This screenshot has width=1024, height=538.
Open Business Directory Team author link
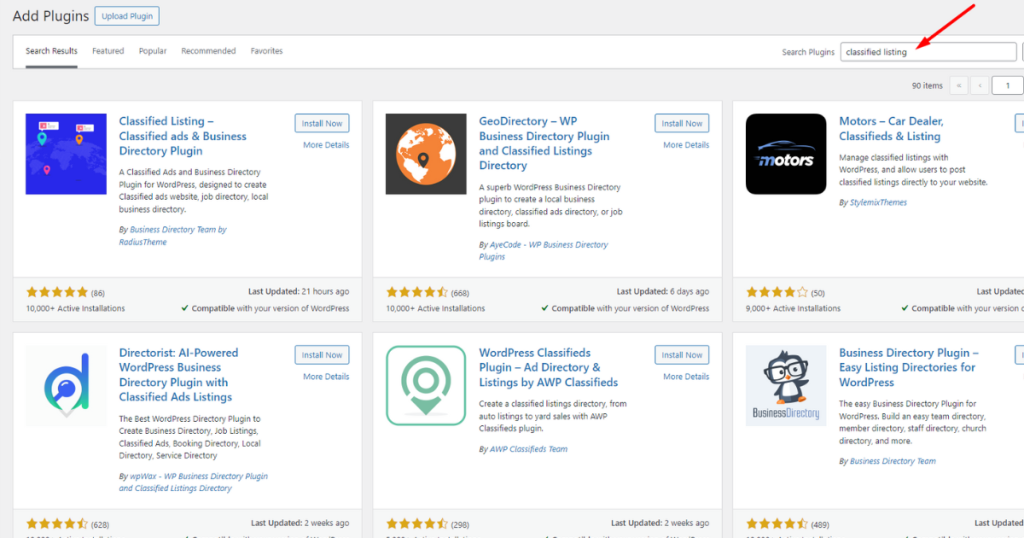pyautogui.click(x=893, y=461)
